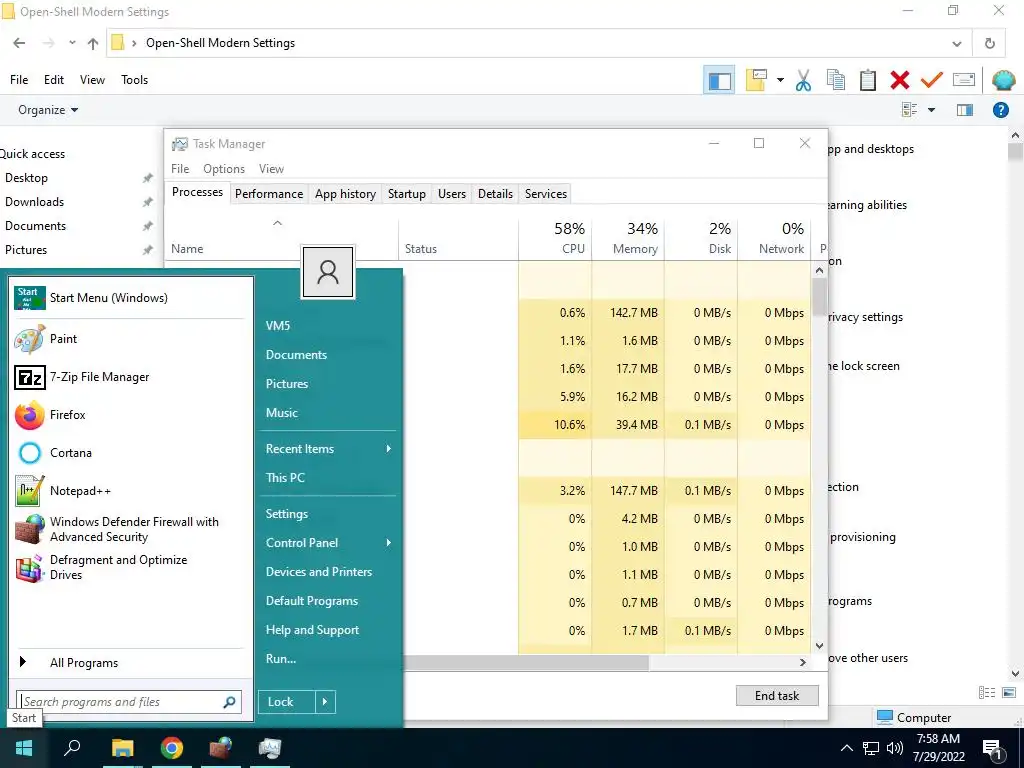Screen dimensions: 1024x768
Task: Expand the Recent Items submenu
Action: (x=327, y=449)
